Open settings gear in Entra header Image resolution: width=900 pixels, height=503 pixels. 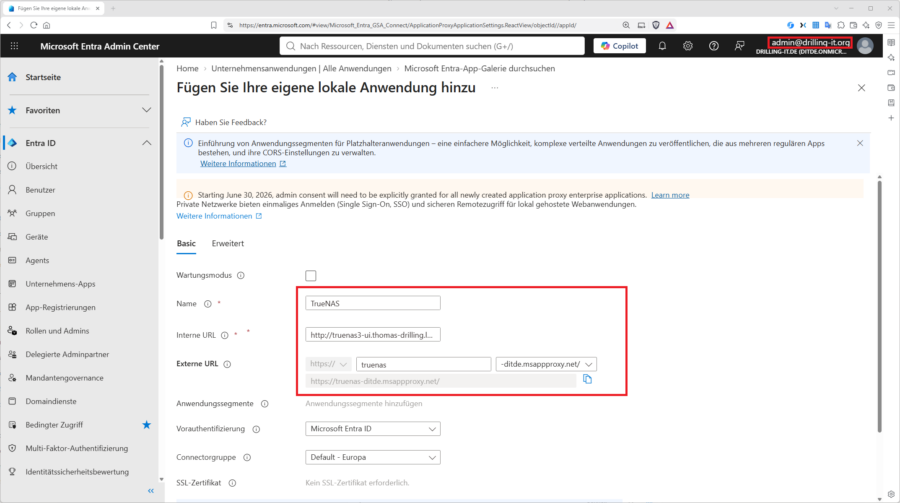pyautogui.click(x=688, y=46)
